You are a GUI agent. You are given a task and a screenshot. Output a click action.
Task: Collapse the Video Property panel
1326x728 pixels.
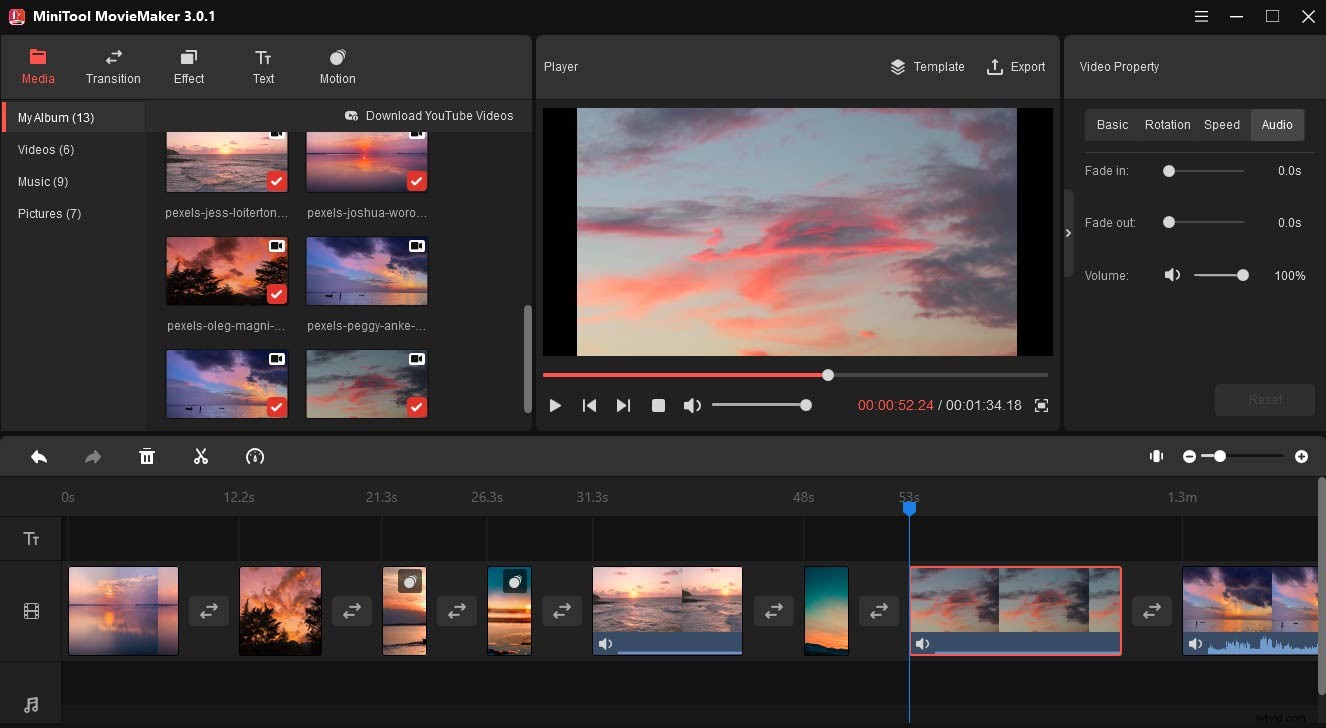point(1068,232)
